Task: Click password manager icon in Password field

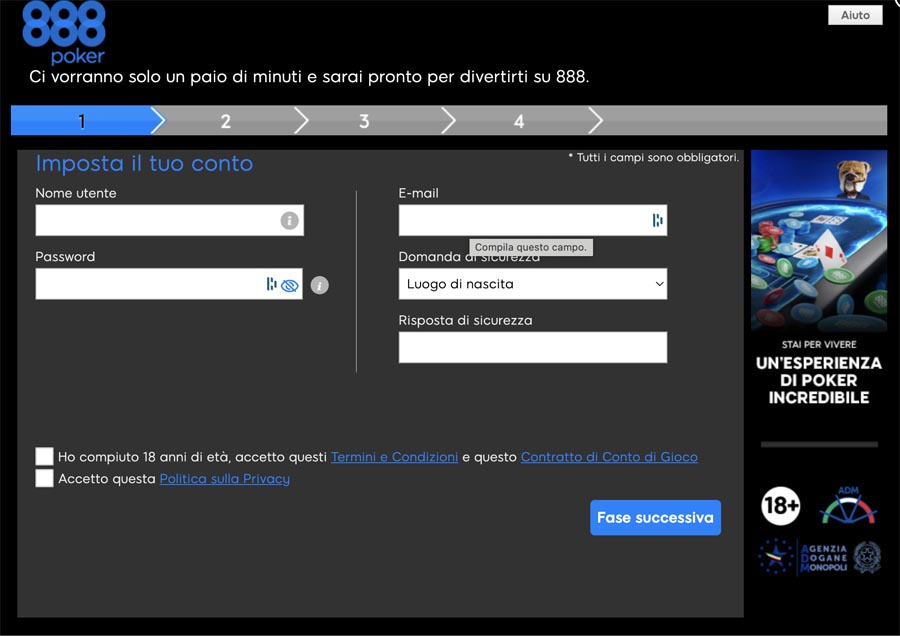Action: [271, 284]
